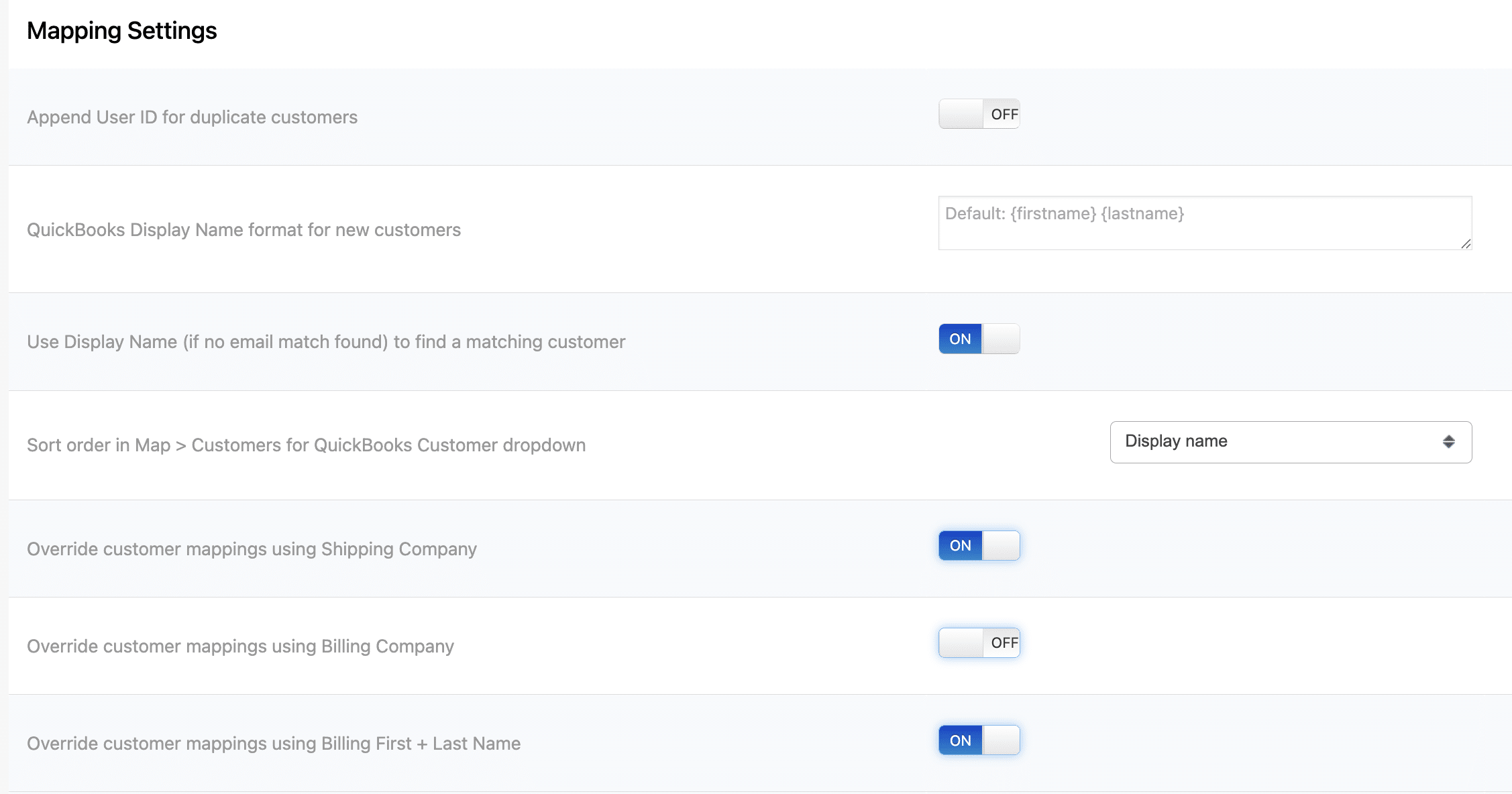The image size is (1512, 794).
Task: Enable Override mappings using Billing Company
Action: 979,642
